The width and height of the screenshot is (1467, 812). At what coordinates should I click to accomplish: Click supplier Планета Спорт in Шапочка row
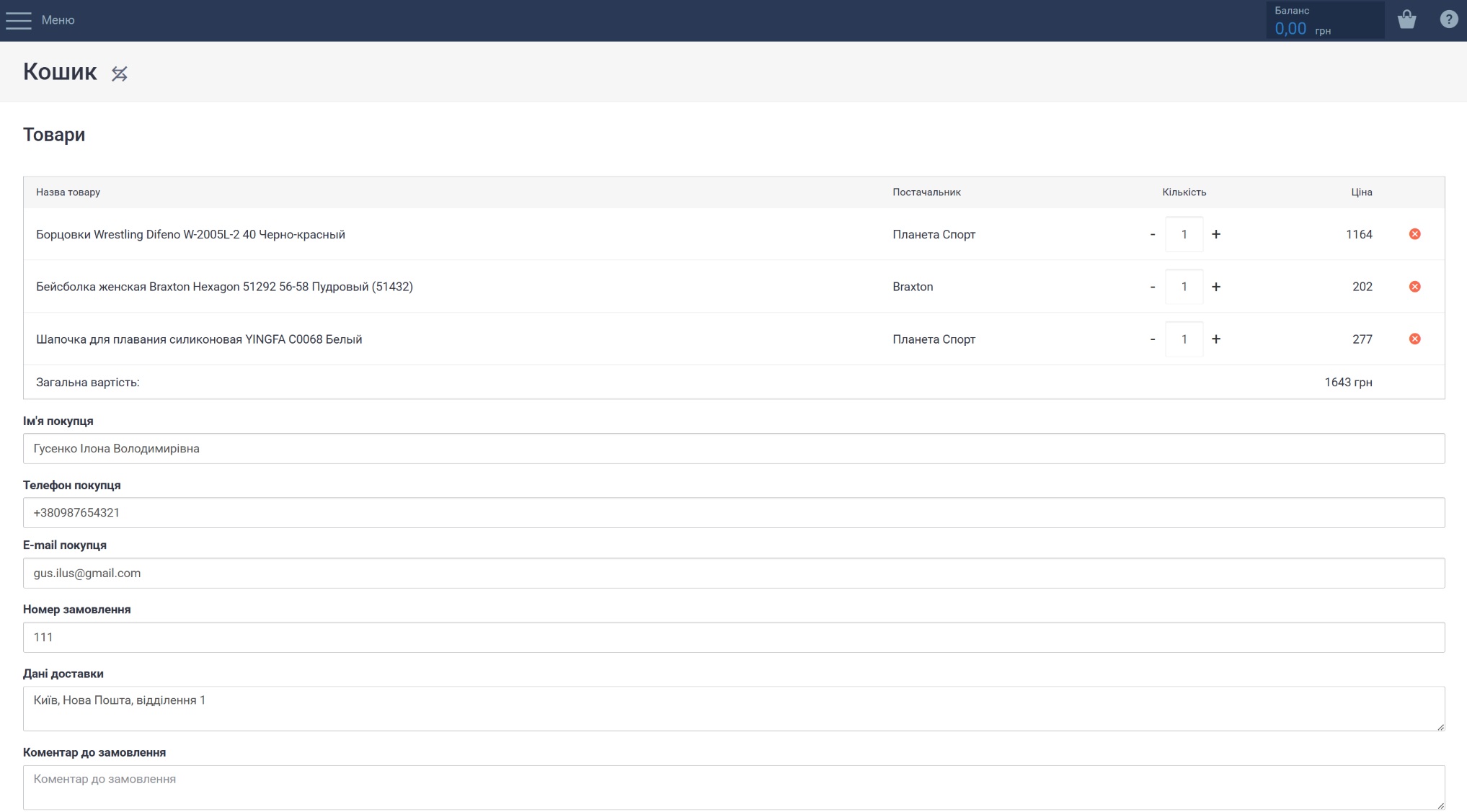click(x=934, y=339)
